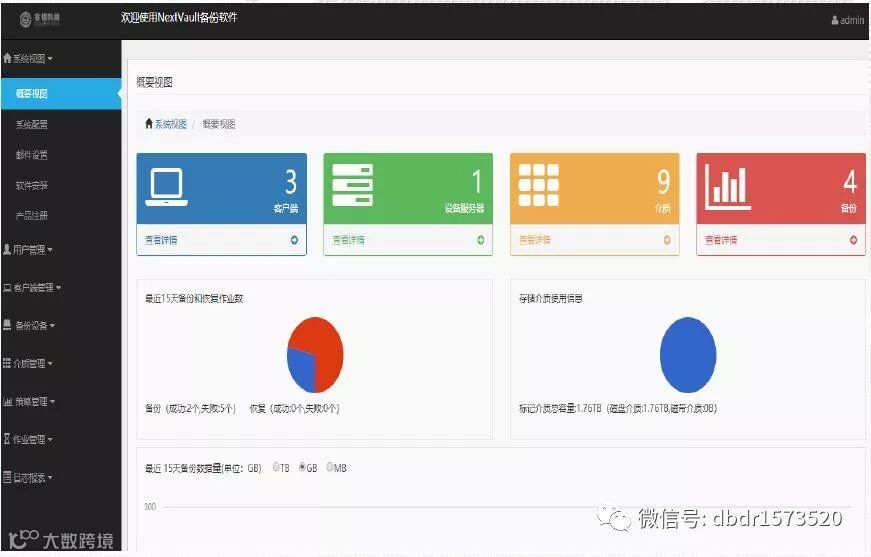Viewport: 871px width, 557px height.
Task: Select the GB unit radio button
Action: (302, 467)
